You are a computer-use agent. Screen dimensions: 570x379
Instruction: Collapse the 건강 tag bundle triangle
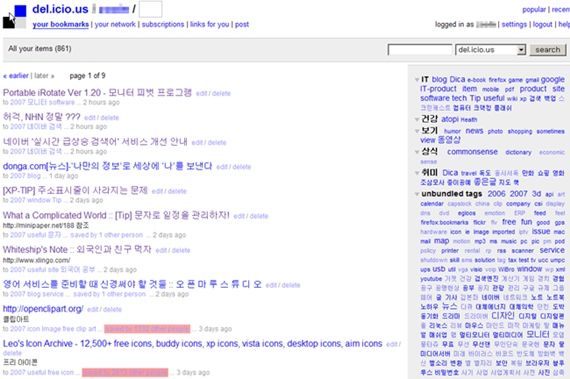tap(417, 119)
